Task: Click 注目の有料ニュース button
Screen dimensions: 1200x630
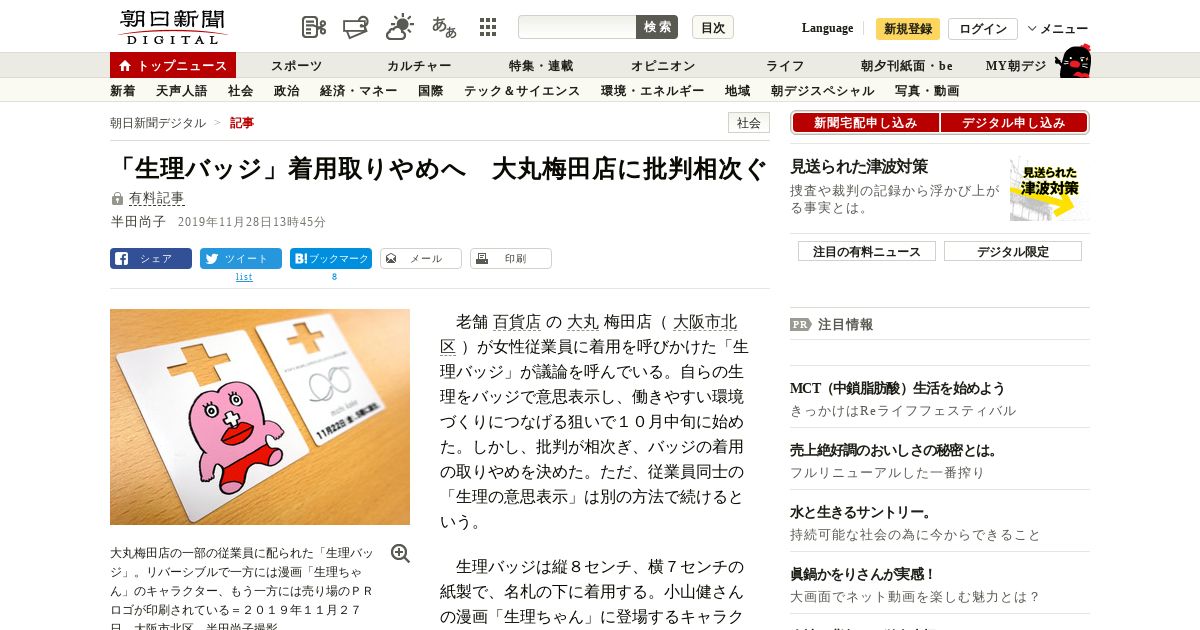Action: [867, 252]
